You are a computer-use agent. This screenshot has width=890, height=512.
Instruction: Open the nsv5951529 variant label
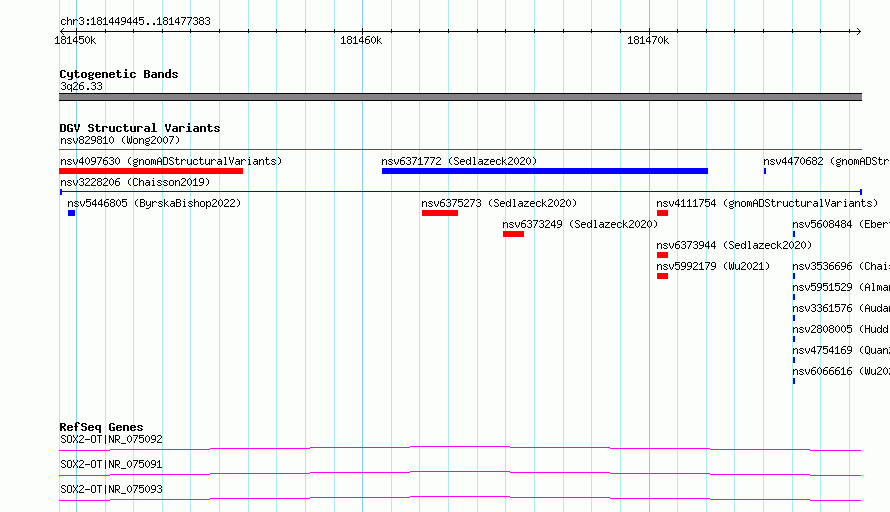(841, 287)
